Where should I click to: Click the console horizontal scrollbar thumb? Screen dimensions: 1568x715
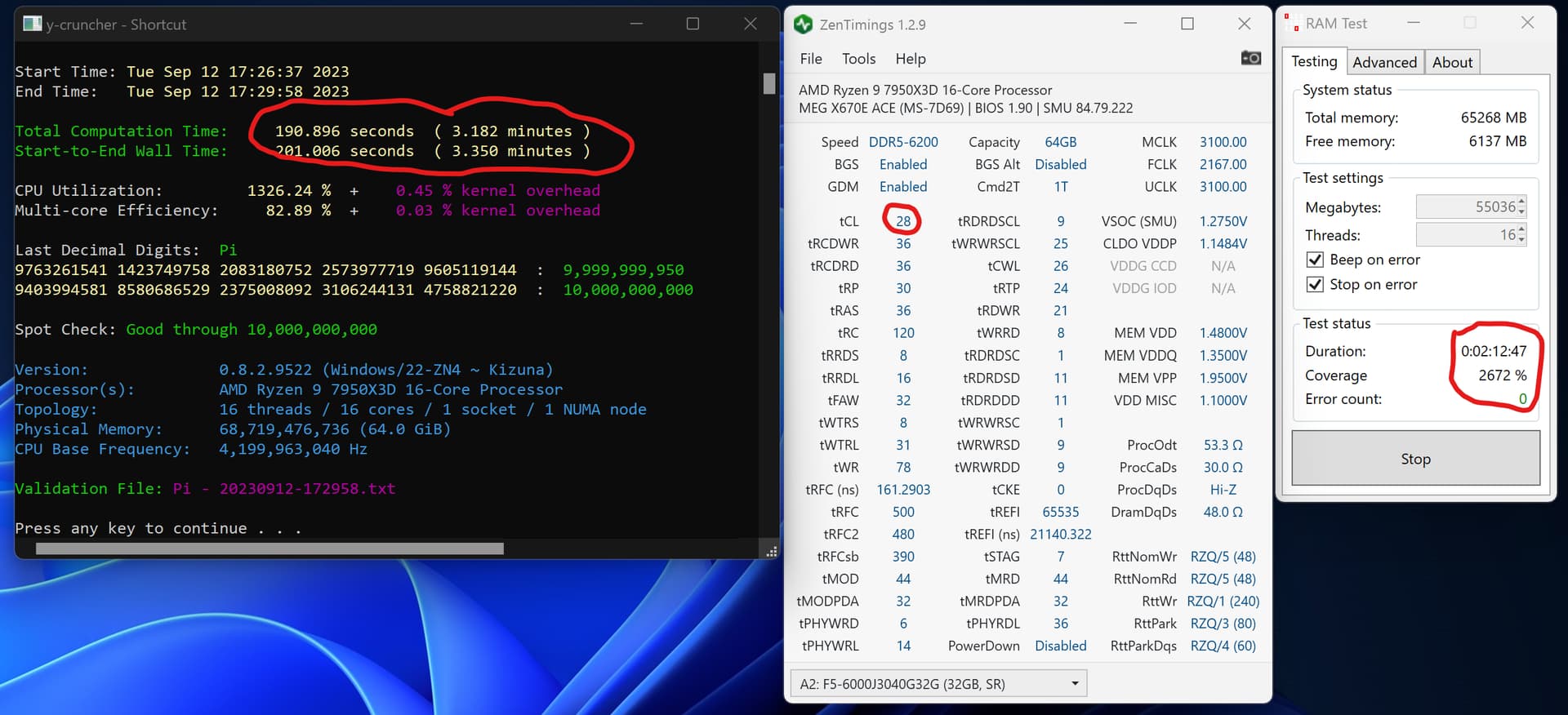tap(269, 548)
